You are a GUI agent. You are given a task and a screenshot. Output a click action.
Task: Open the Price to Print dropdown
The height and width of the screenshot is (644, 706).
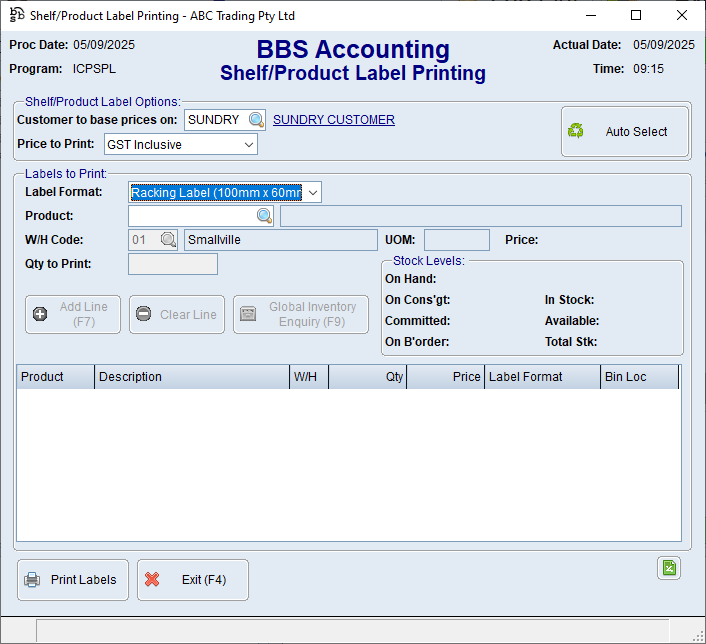[249, 145]
